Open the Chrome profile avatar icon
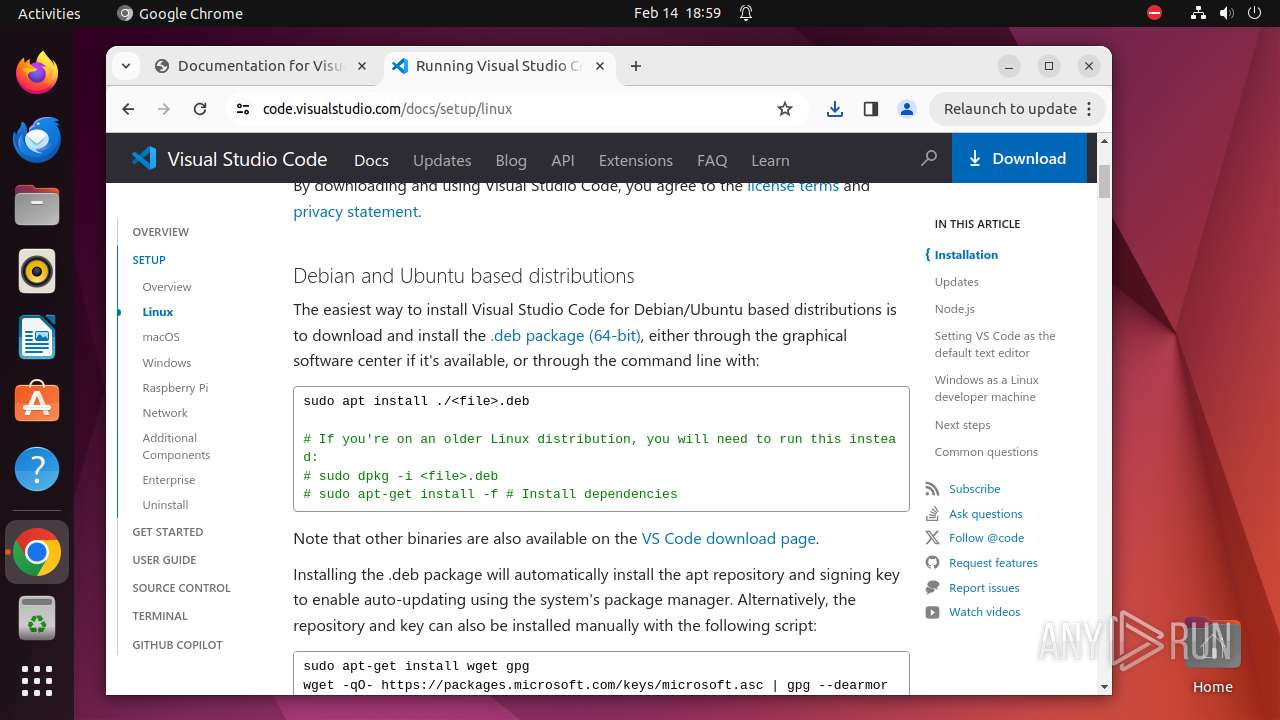The height and width of the screenshot is (720, 1280). [907, 109]
